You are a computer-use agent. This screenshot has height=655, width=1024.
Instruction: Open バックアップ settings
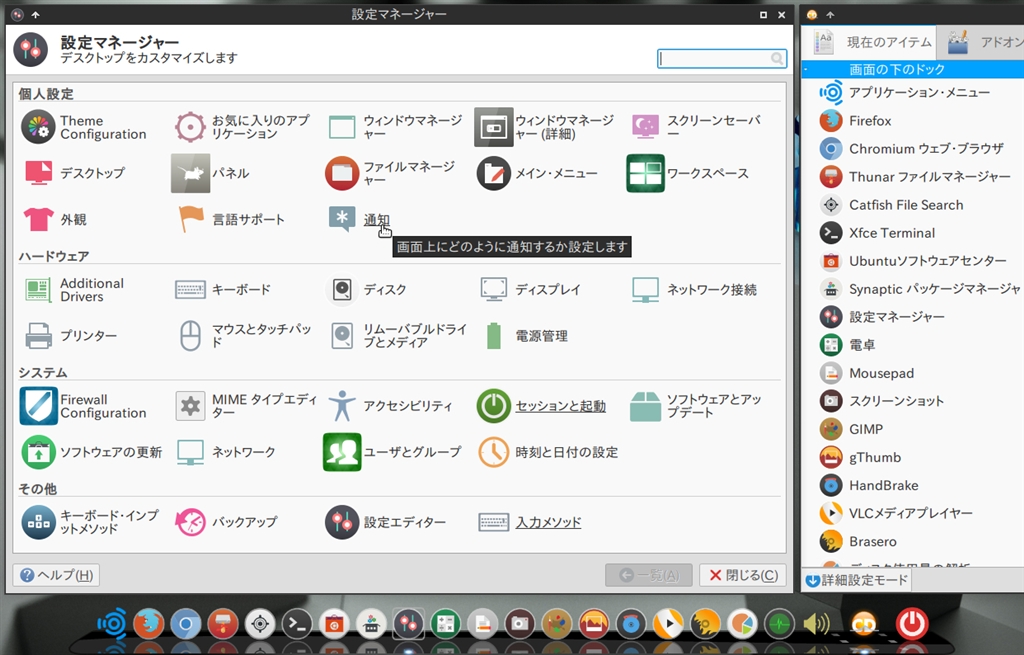[226, 522]
